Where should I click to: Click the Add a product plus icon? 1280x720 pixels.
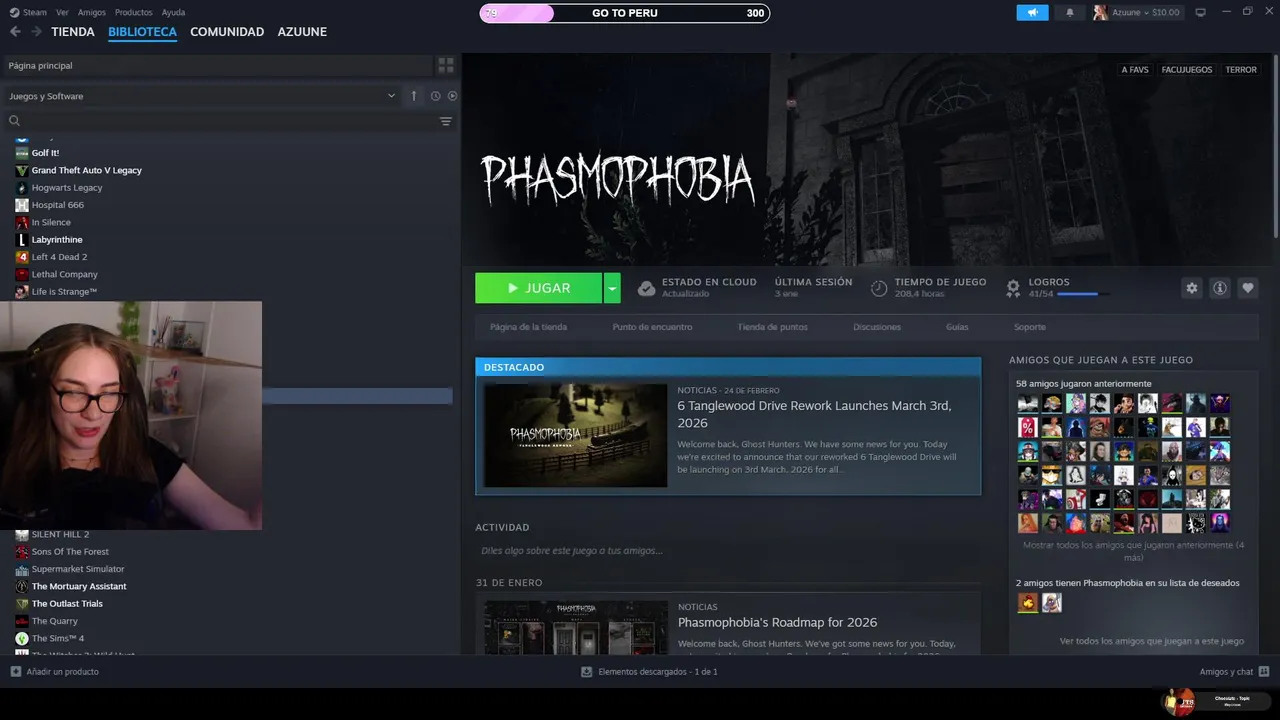coord(15,672)
